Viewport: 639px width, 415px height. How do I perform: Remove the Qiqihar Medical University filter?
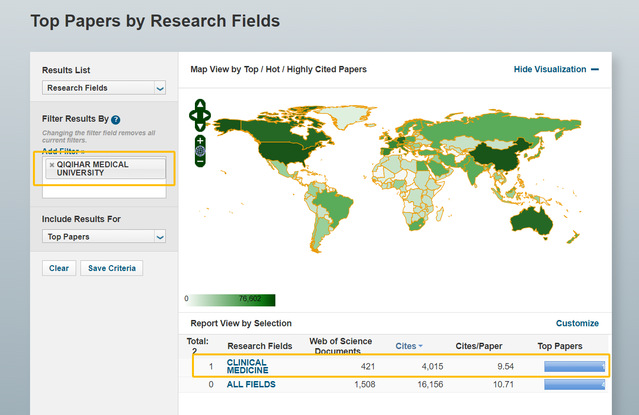pos(52,165)
